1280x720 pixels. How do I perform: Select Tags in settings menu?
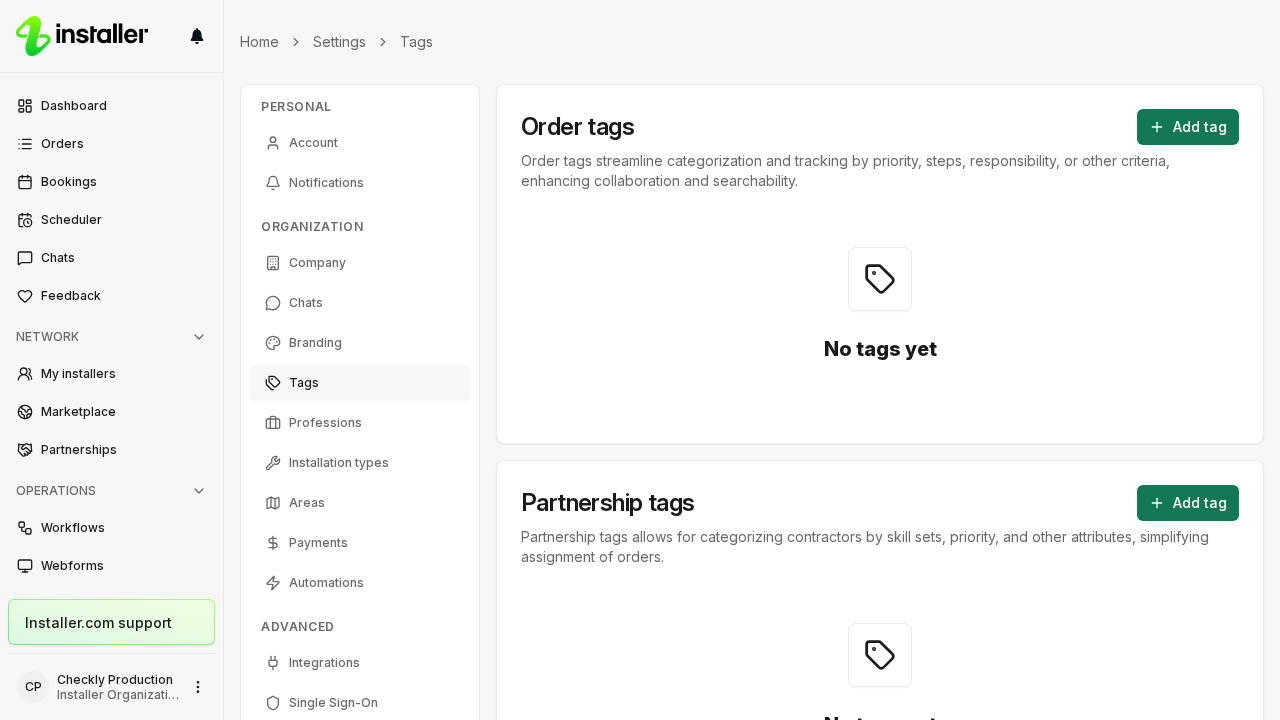point(360,383)
